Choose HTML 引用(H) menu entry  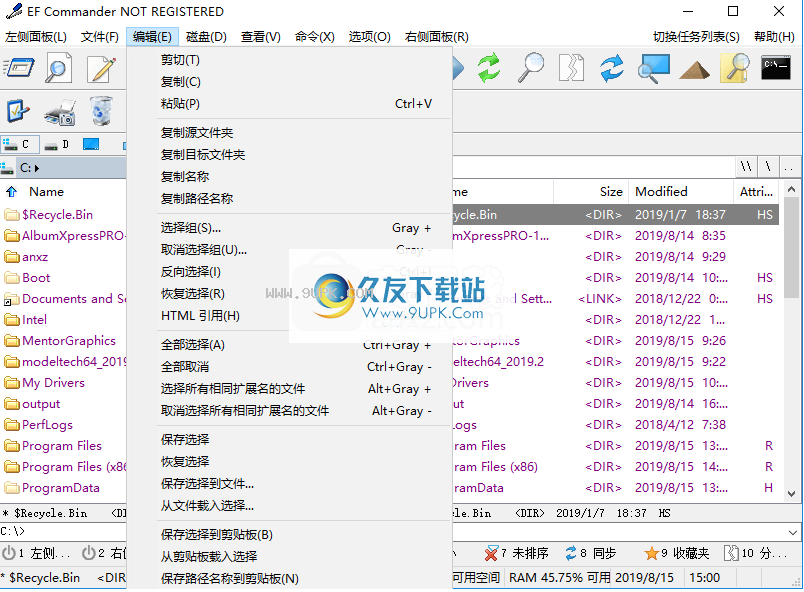290,316
